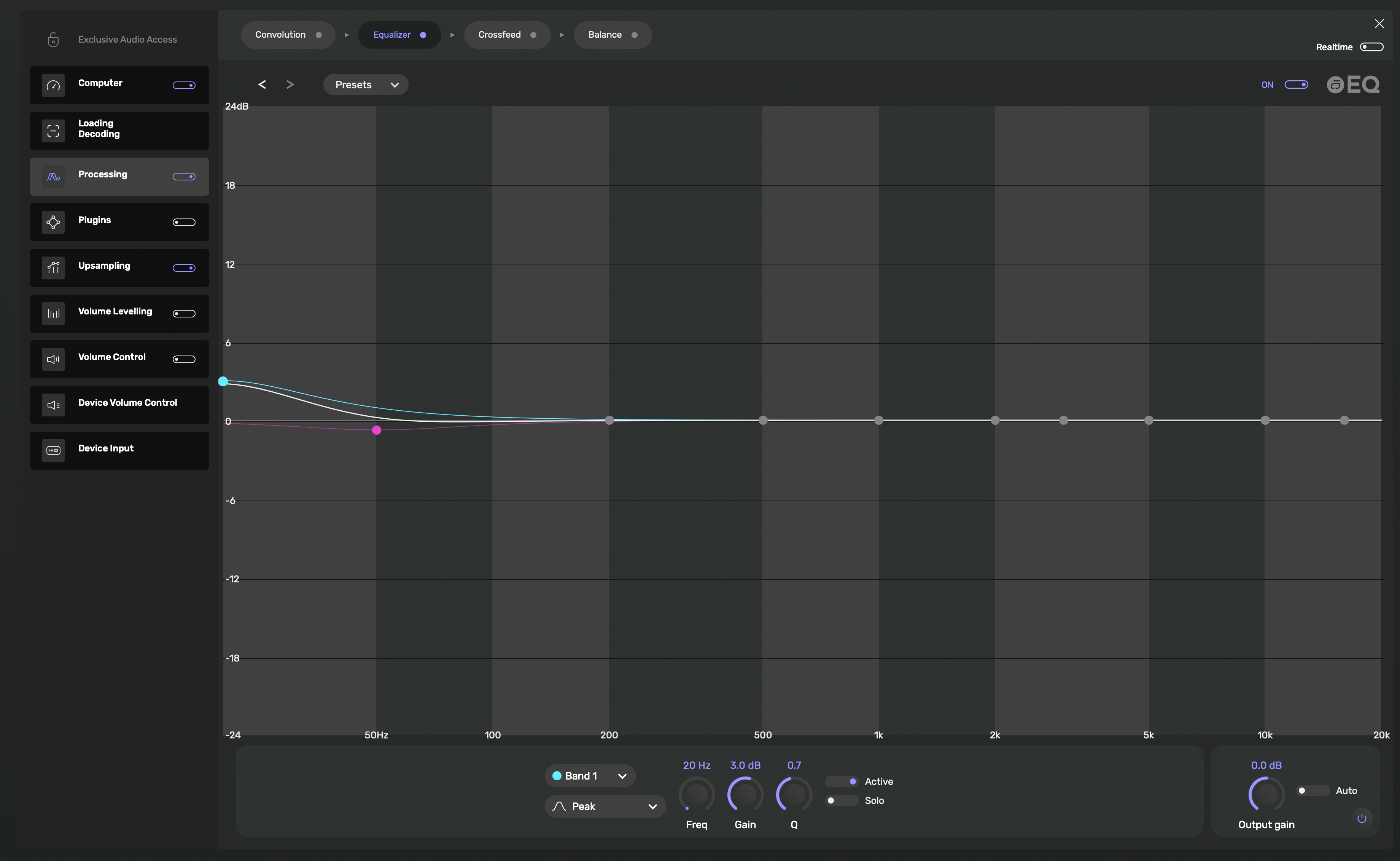The image size is (1400, 861).
Task: Open the Presets dropdown
Action: pyautogui.click(x=365, y=84)
